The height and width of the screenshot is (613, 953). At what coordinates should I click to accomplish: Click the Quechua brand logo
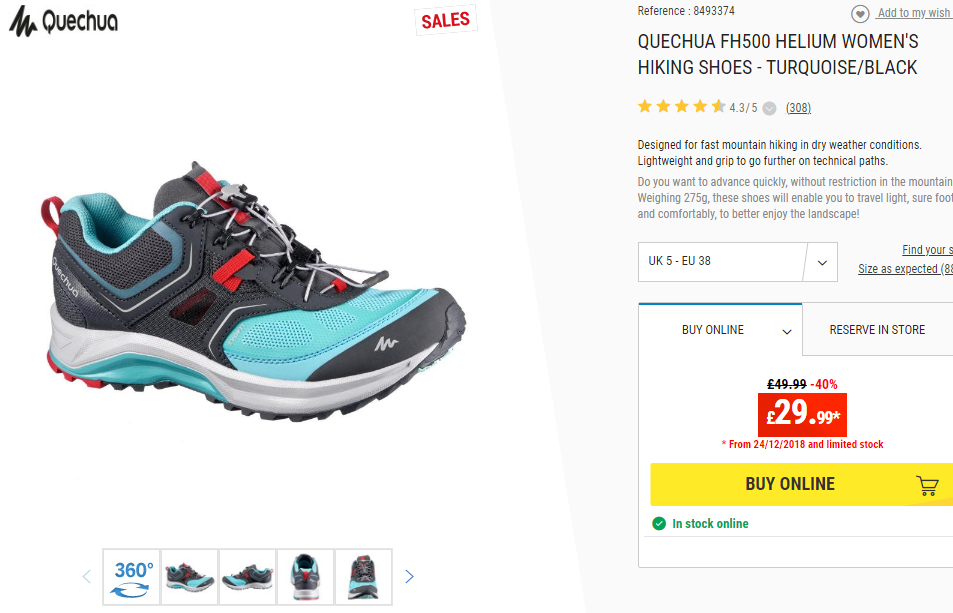(x=63, y=21)
